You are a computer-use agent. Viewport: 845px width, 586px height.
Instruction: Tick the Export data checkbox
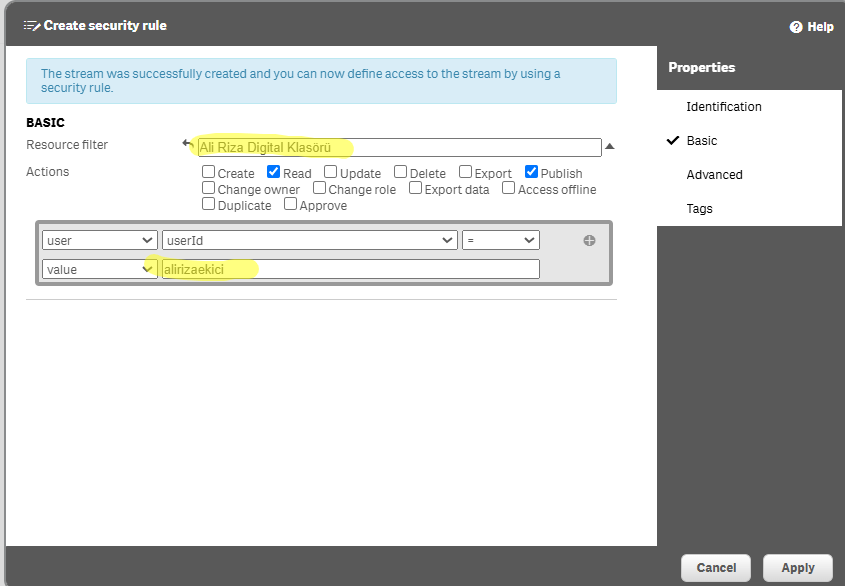tap(416, 188)
